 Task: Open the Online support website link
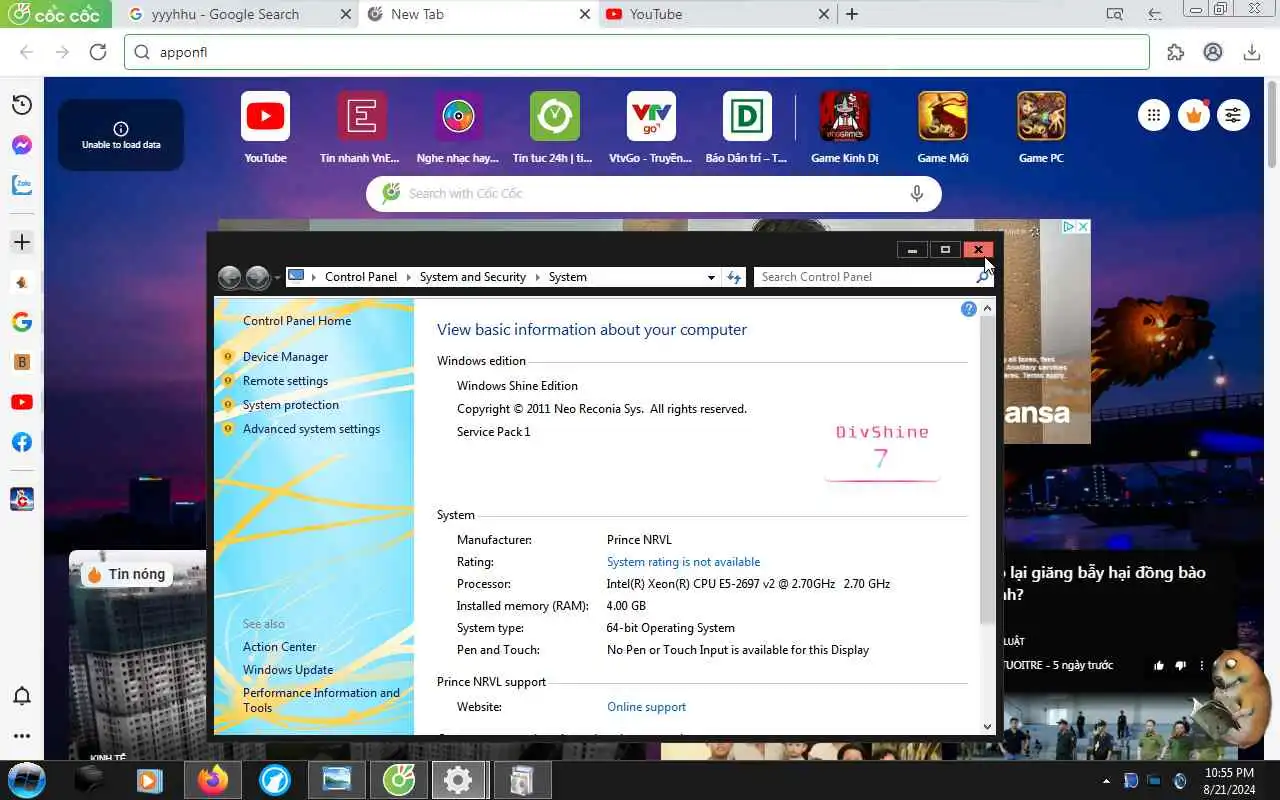point(646,707)
